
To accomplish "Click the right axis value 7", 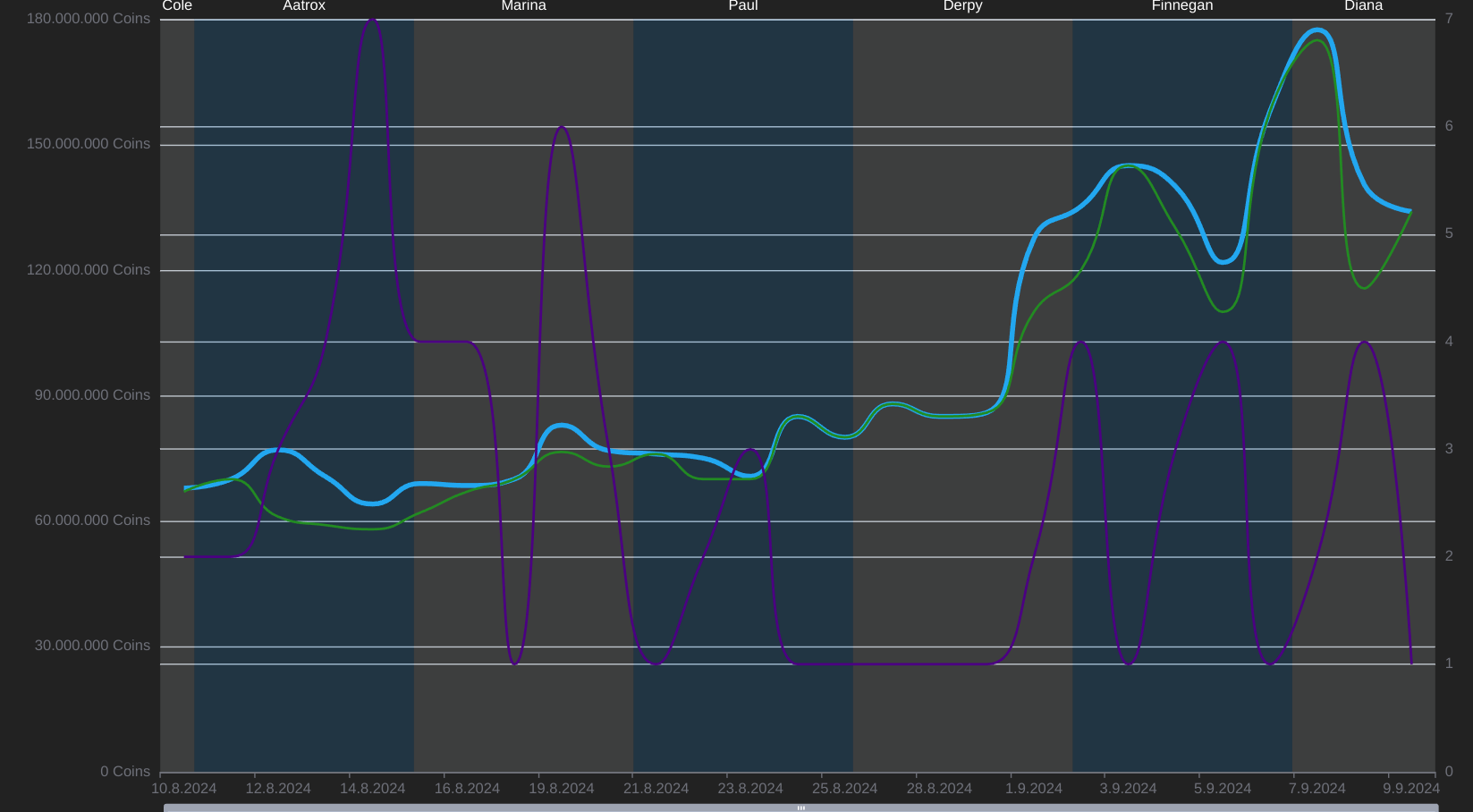I will pos(1449,19).
